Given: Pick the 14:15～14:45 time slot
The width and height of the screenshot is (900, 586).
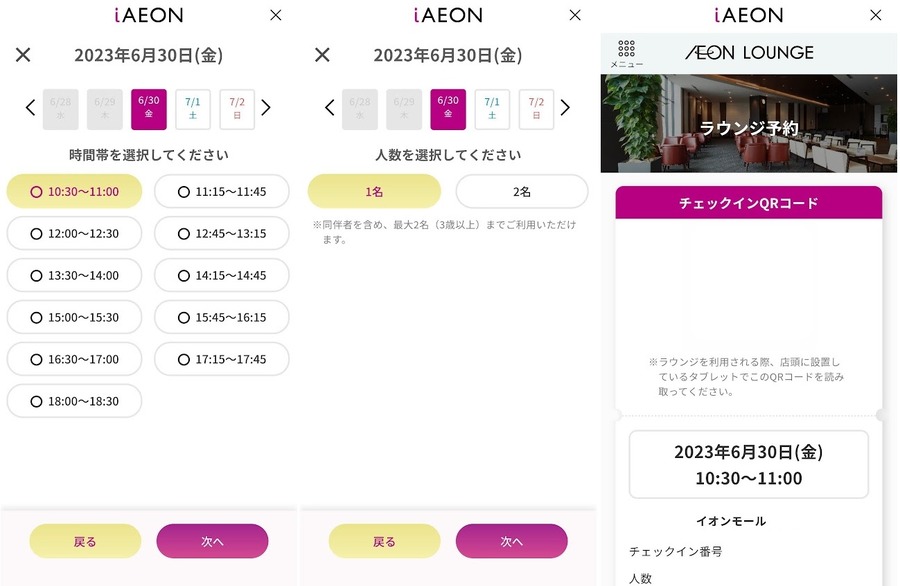Looking at the screenshot, I should pos(222,275).
